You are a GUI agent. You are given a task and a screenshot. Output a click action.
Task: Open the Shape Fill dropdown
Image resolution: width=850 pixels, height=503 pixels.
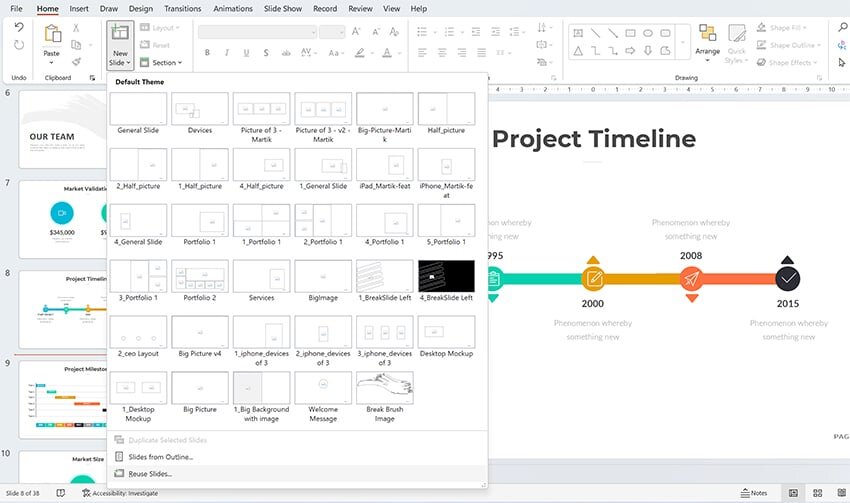pos(794,28)
